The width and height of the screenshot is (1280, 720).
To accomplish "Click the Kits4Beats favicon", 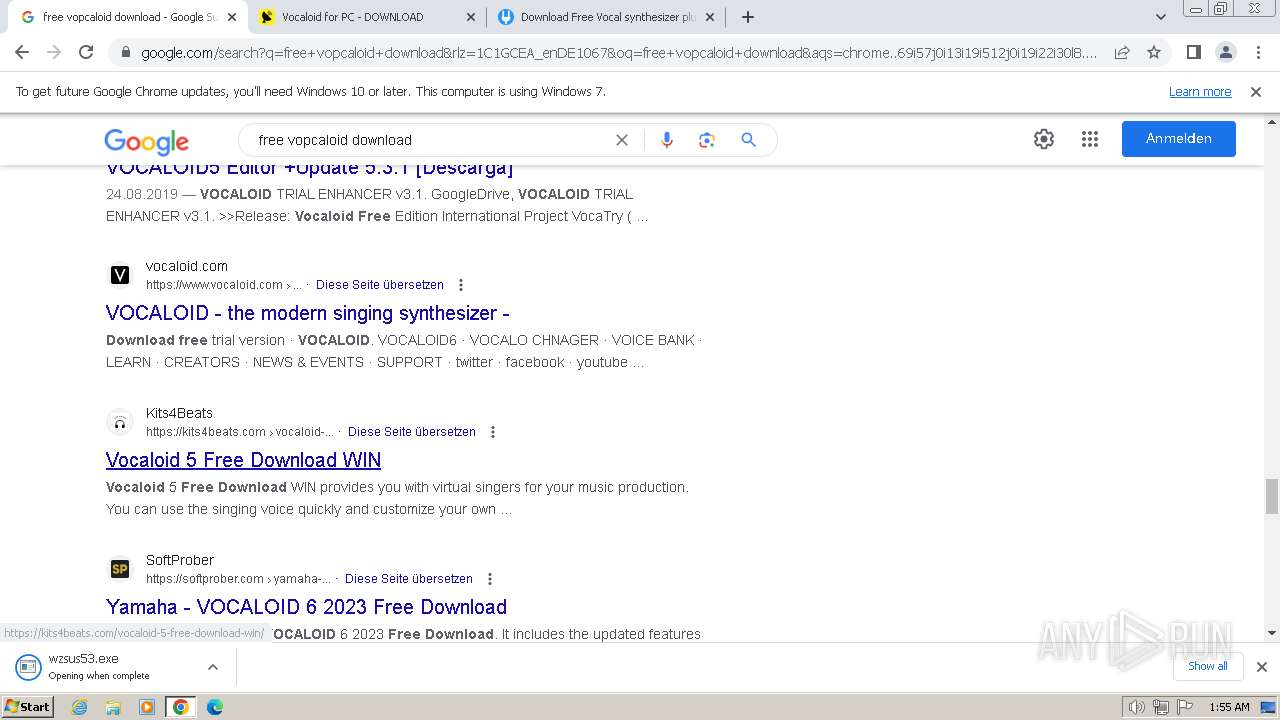I will tap(120, 422).
